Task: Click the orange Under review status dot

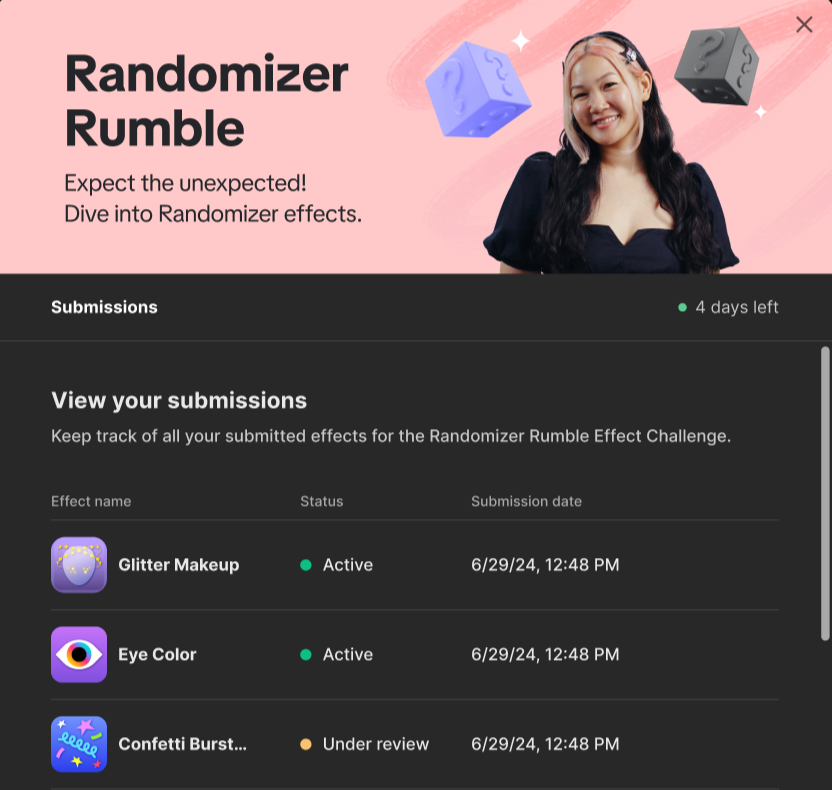Action: 306,744
